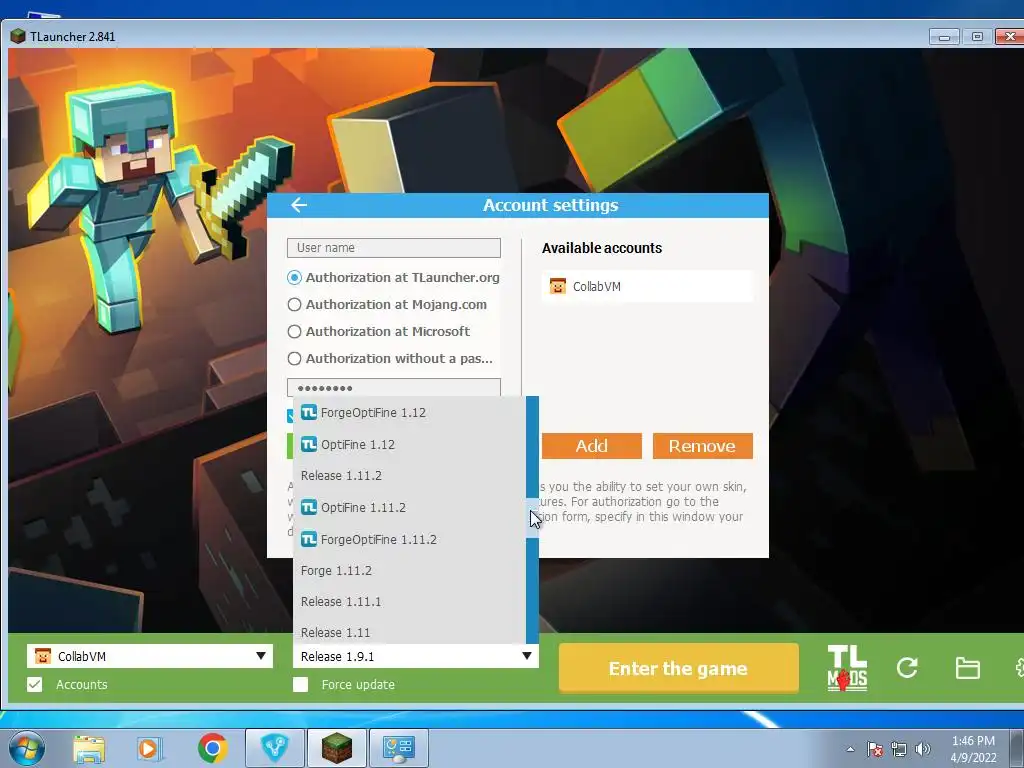
Task: Click the TL icon beside OptiFine 1.11.2
Action: [309, 507]
